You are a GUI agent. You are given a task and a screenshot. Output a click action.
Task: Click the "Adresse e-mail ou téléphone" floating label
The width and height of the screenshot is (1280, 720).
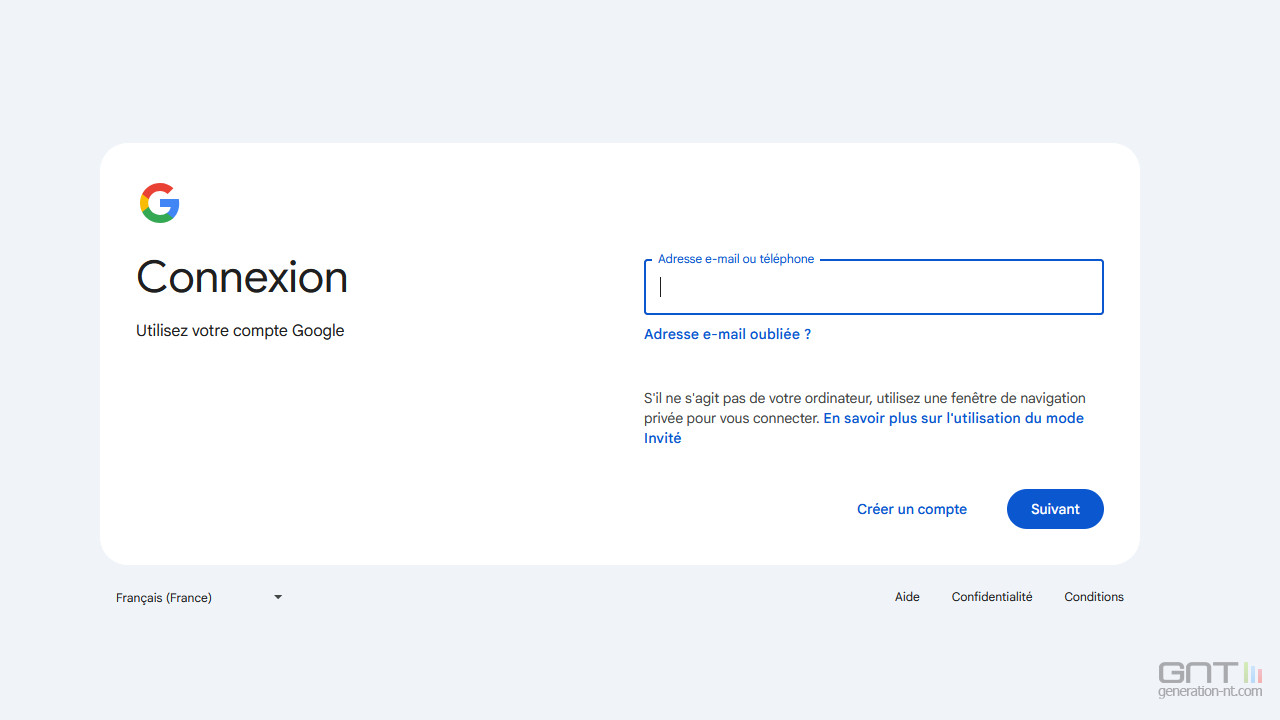click(x=735, y=259)
